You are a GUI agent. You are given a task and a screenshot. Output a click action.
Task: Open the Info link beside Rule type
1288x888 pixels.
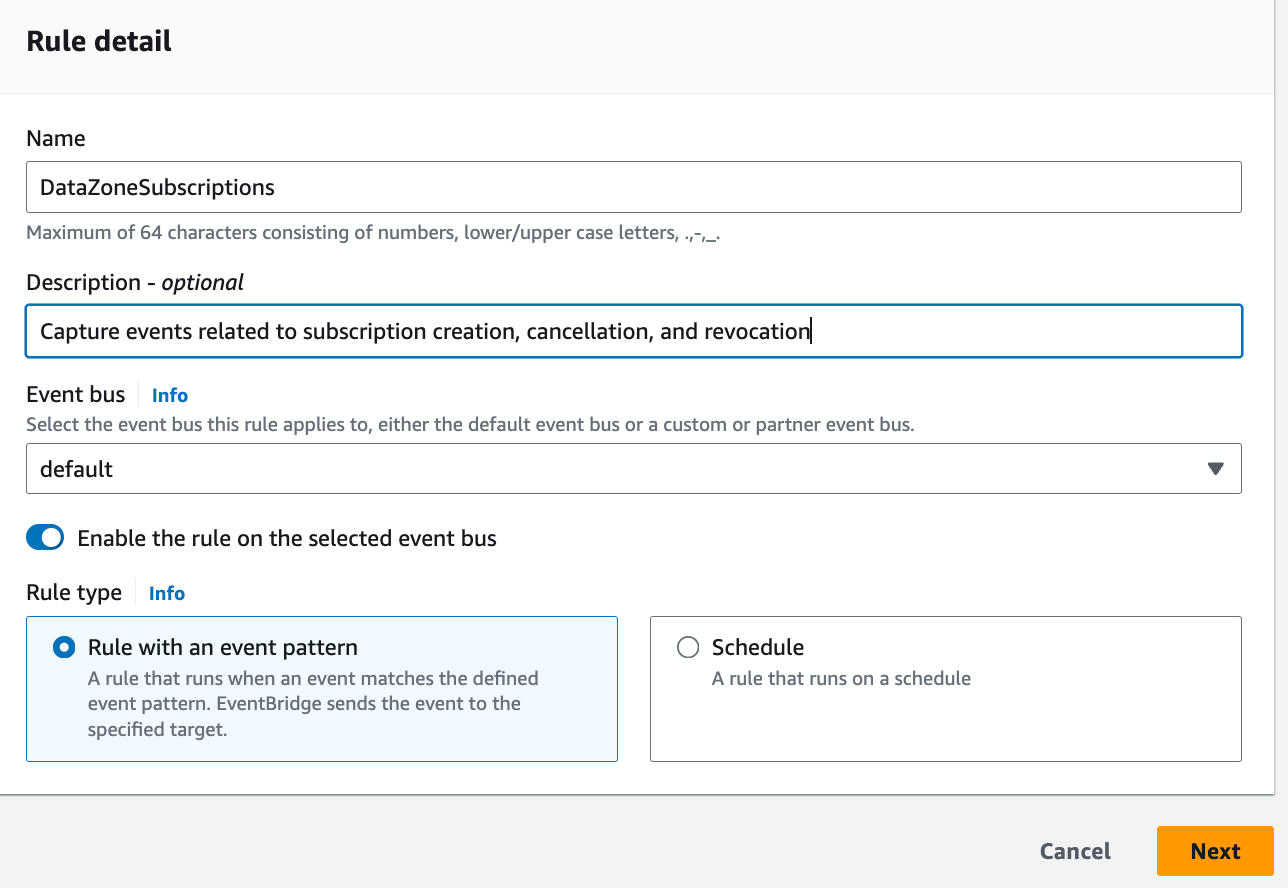point(167,593)
